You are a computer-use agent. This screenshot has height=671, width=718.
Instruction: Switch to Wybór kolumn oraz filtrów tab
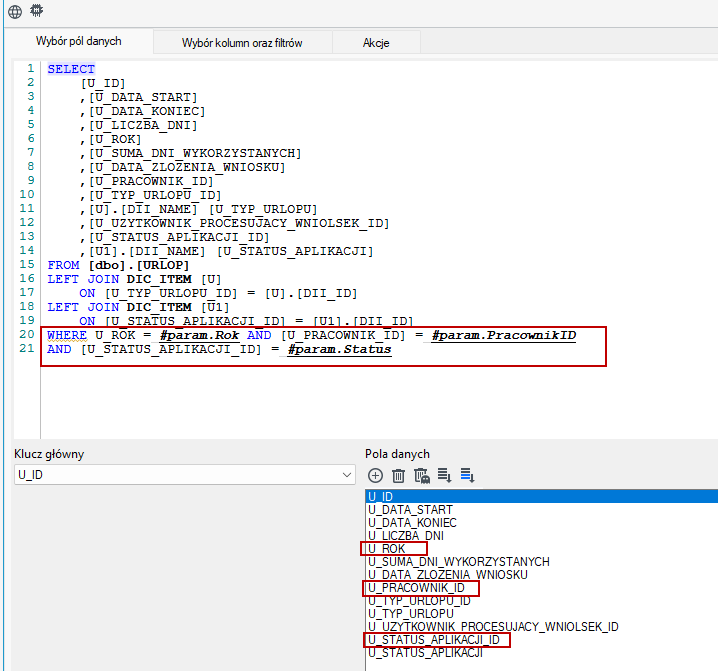(x=242, y=43)
